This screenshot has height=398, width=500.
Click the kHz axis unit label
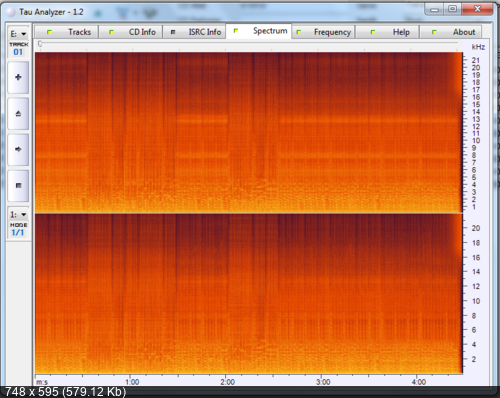[478, 47]
